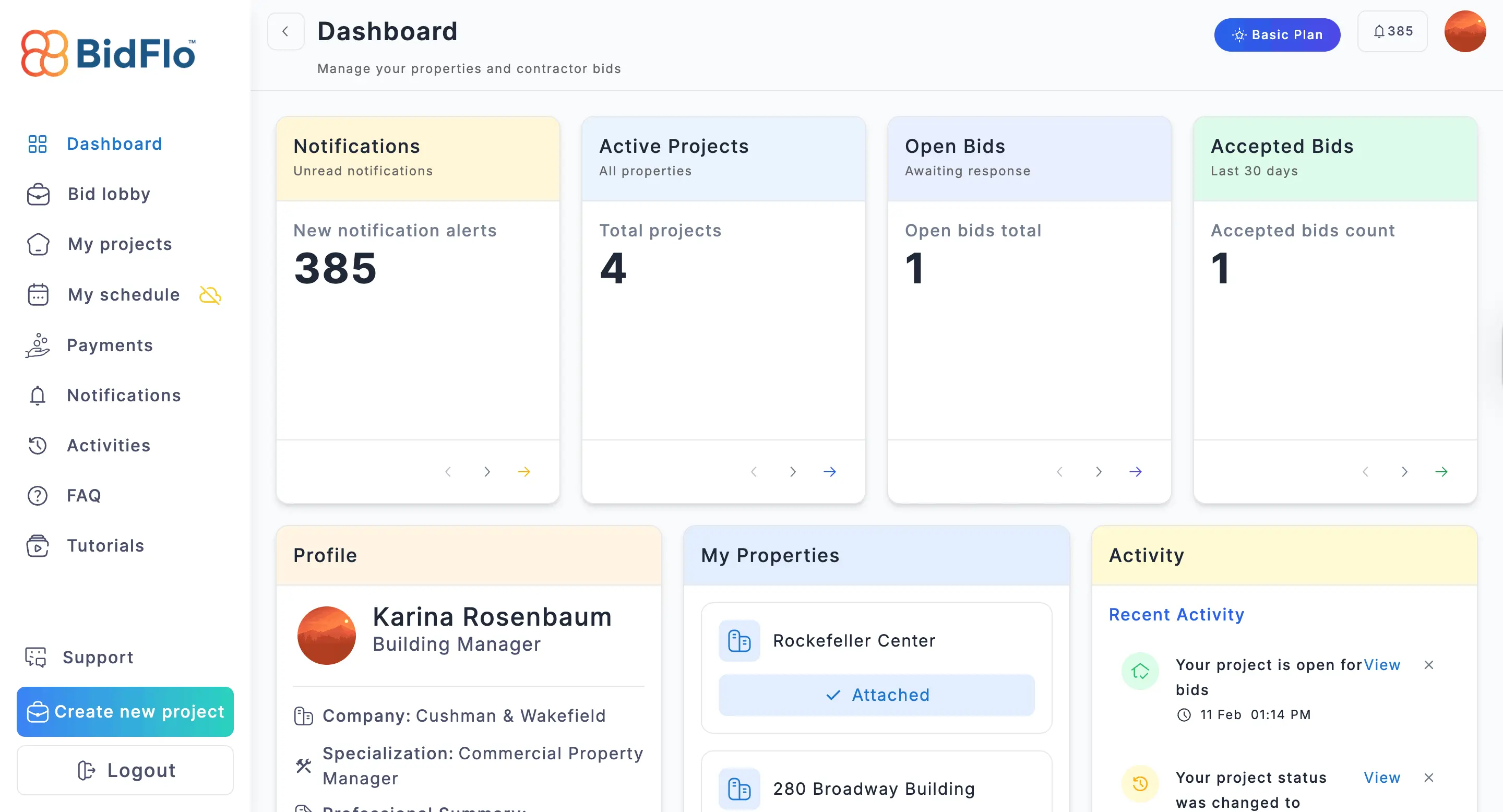This screenshot has width=1503, height=812.
Task: Click the next chevron on Active Projects card
Action: click(x=792, y=471)
